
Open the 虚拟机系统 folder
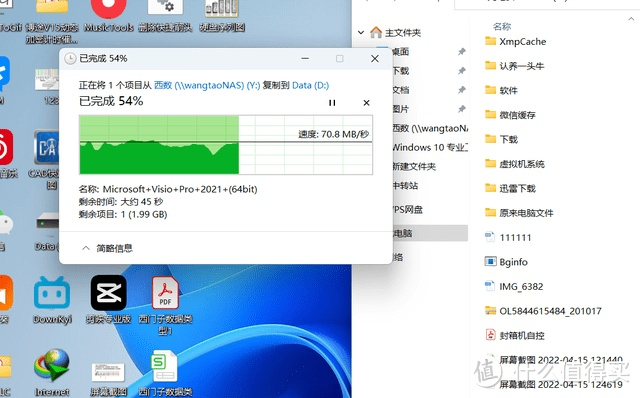click(x=514, y=164)
